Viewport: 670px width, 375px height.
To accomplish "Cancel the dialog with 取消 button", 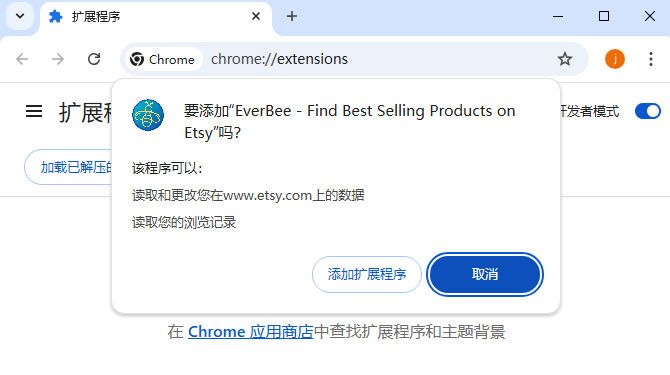I will click(485, 274).
